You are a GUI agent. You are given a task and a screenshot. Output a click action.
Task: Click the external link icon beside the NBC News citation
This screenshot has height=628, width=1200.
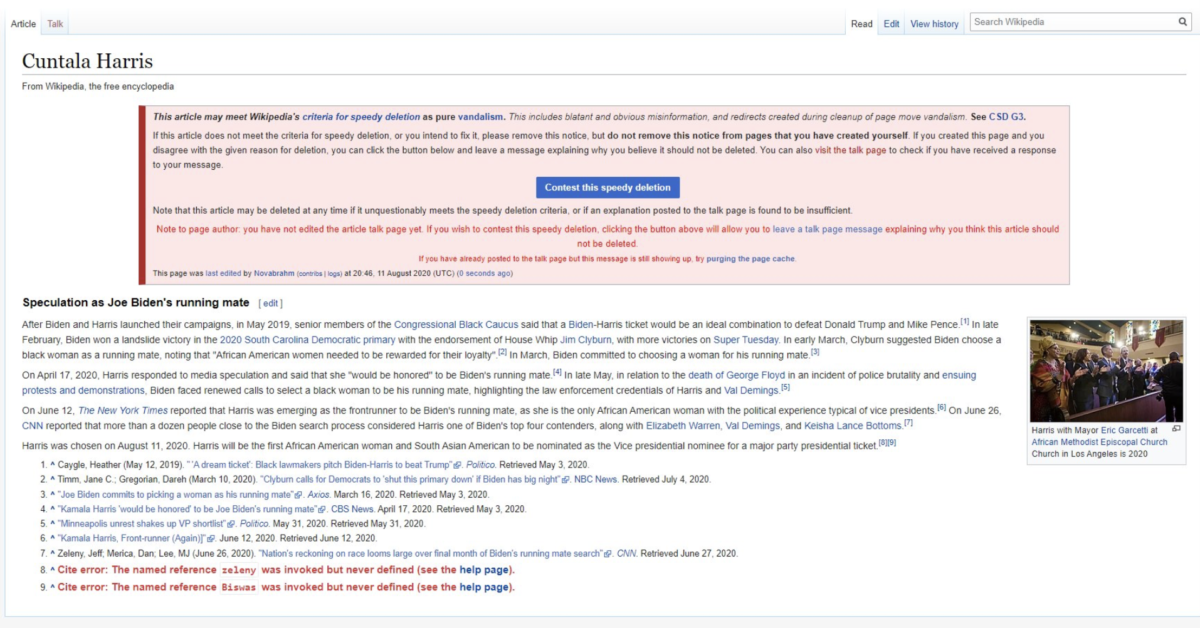click(x=564, y=478)
